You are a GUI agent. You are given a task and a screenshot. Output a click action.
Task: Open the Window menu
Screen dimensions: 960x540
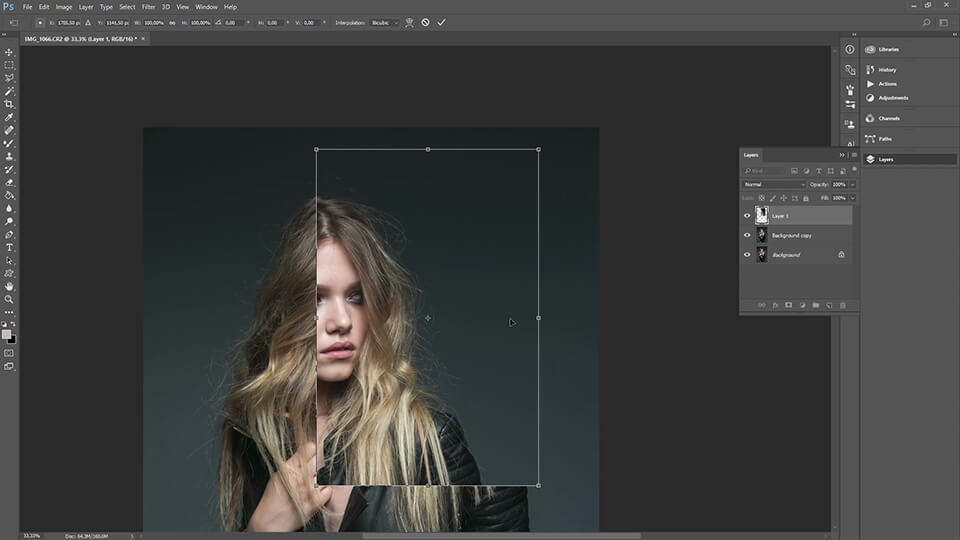coord(206,7)
